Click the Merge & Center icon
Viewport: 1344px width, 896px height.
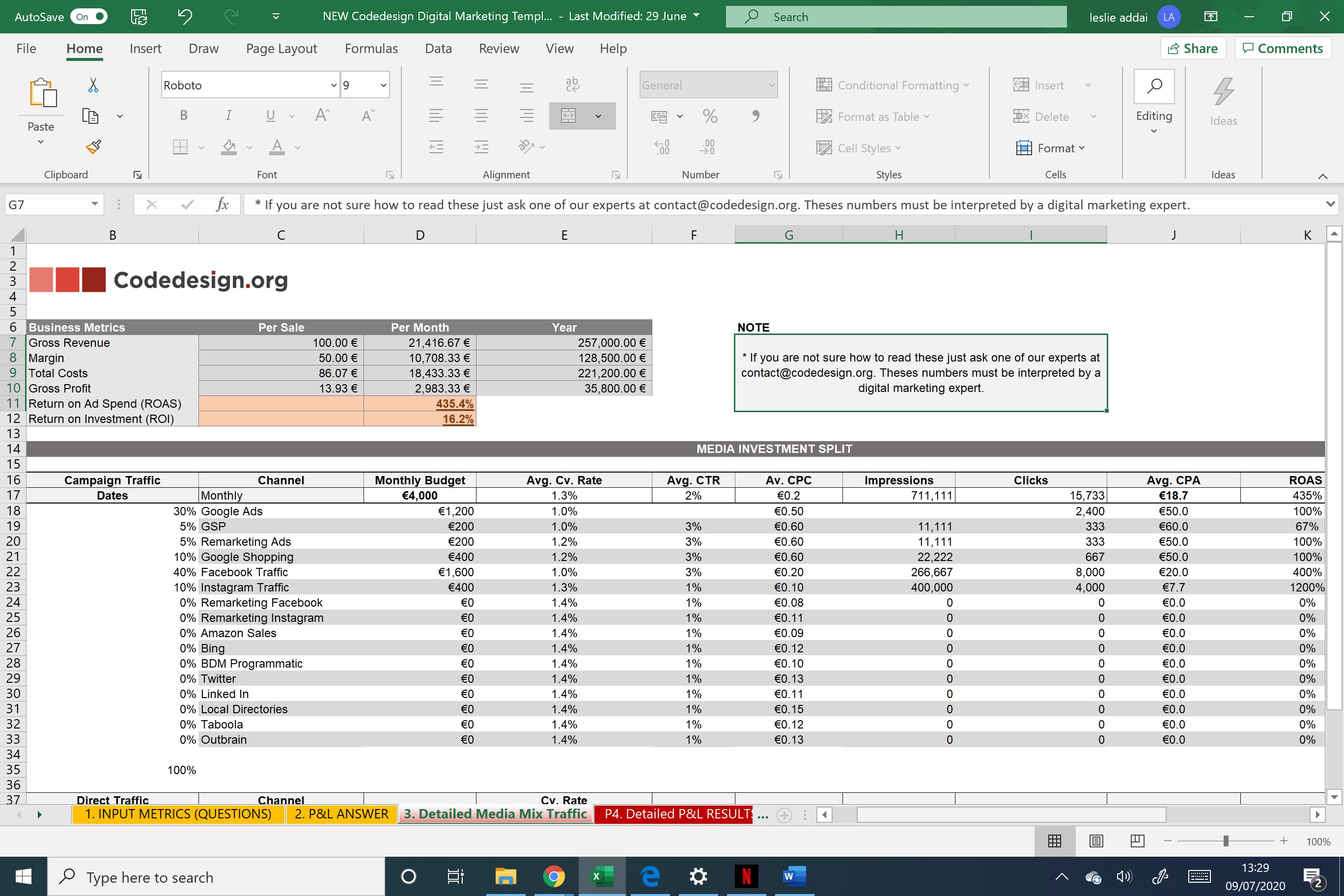pyautogui.click(x=568, y=116)
